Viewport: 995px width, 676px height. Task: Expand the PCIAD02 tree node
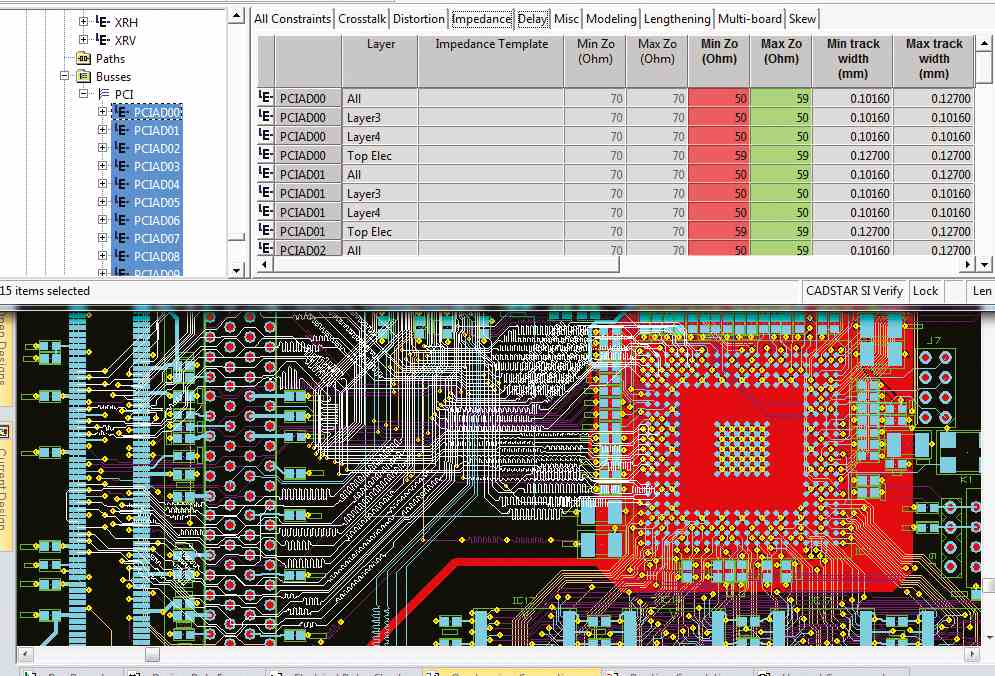click(102, 147)
